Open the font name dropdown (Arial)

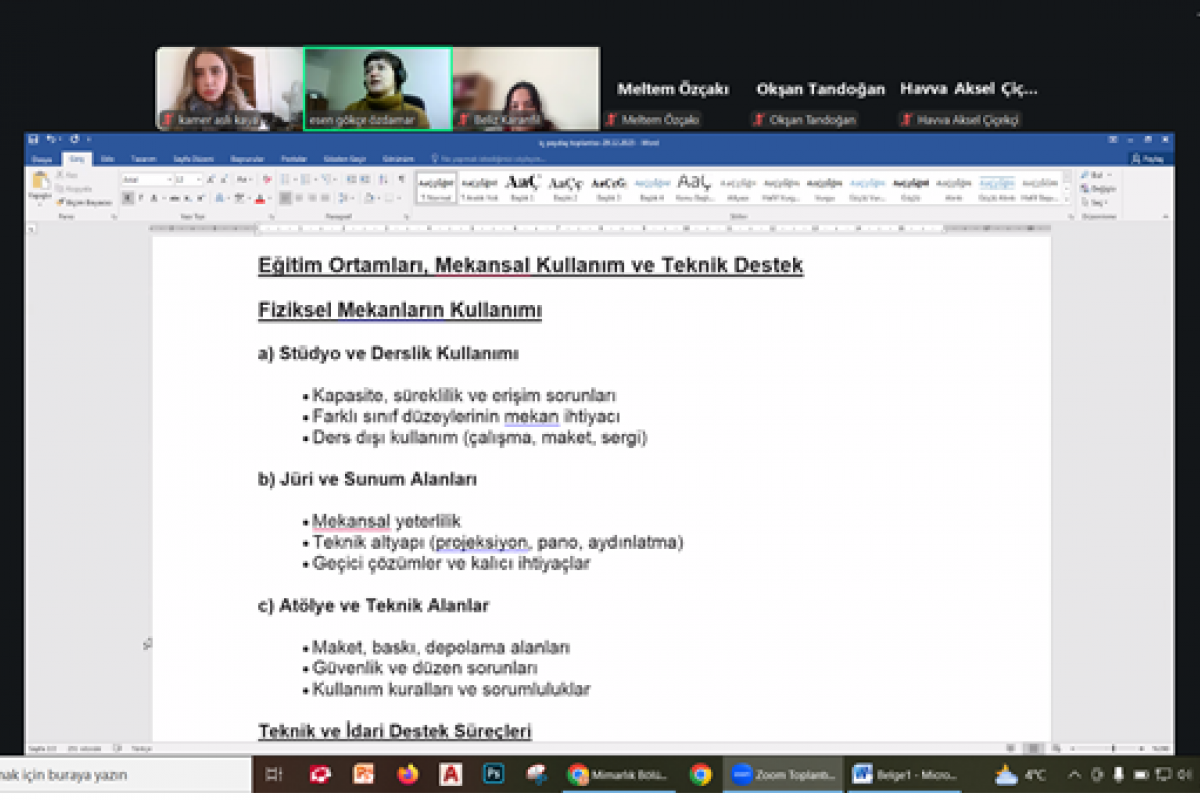(143, 179)
